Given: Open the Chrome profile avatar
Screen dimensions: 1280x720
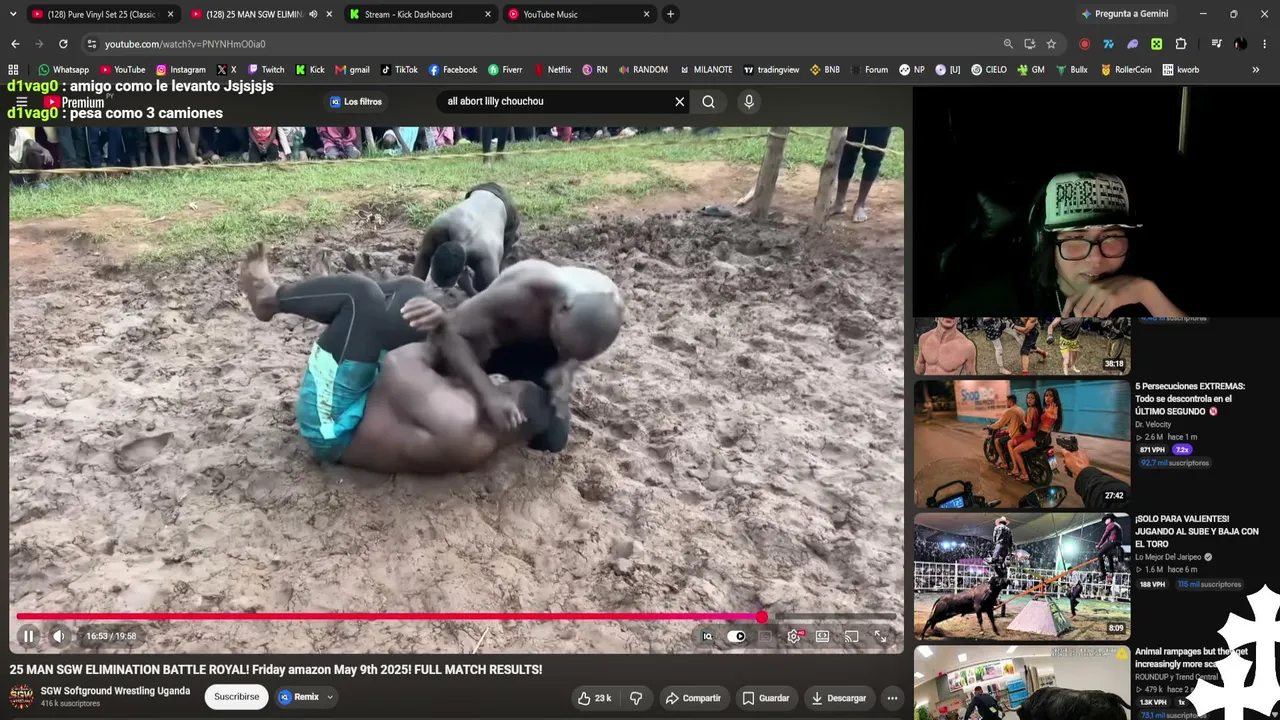Looking at the screenshot, I should pyautogui.click(x=1241, y=44).
